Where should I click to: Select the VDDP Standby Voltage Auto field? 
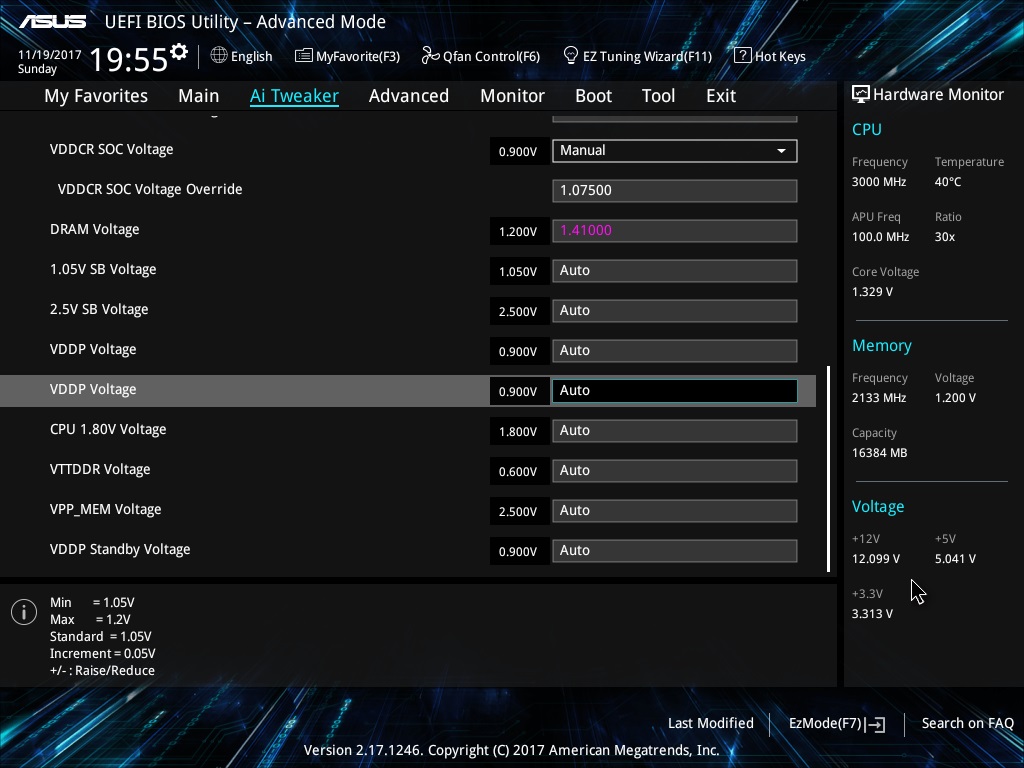[x=675, y=551]
